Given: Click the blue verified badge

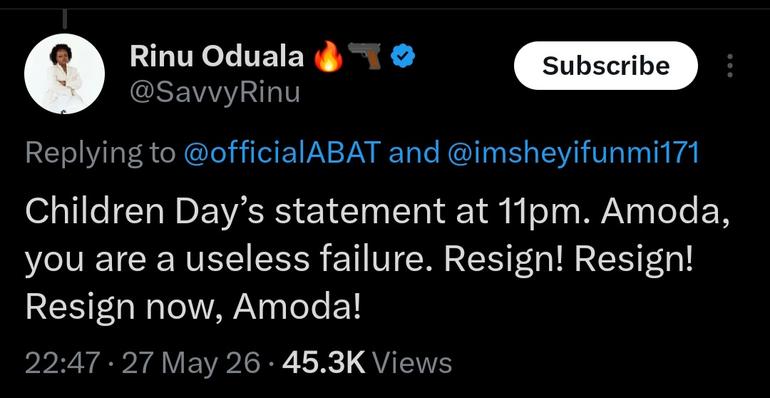Looking at the screenshot, I should pyautogui.click(x=403, y=57).
